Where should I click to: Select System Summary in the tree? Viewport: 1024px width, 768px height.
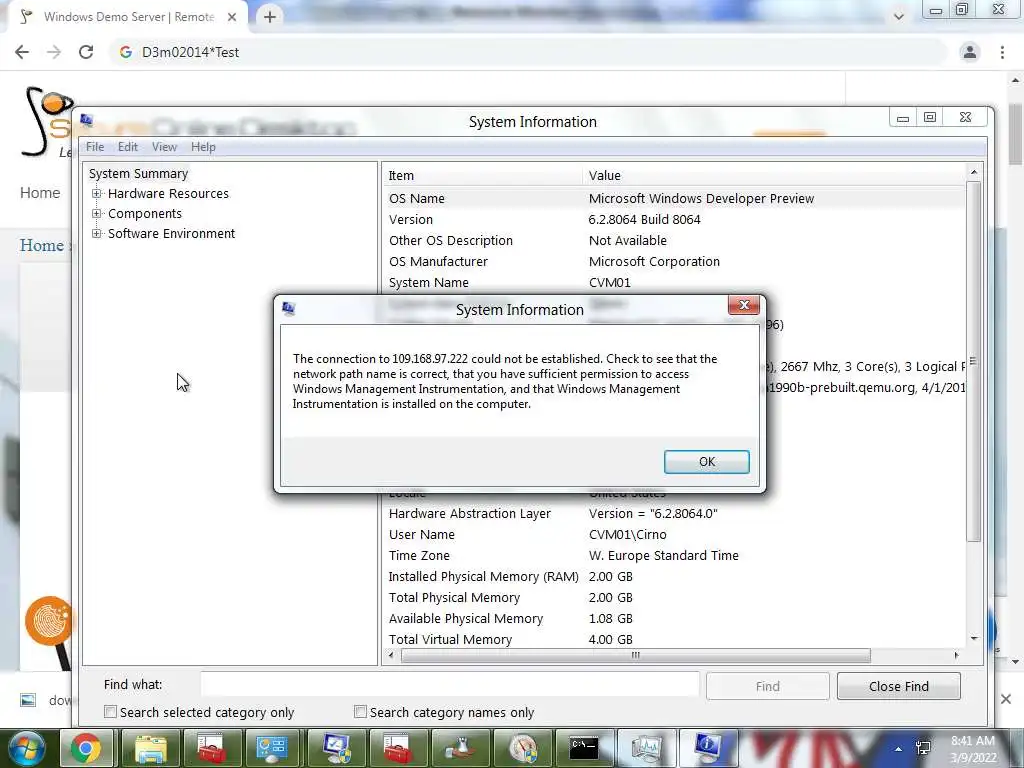pyautogui.click(x=138, y=174)
